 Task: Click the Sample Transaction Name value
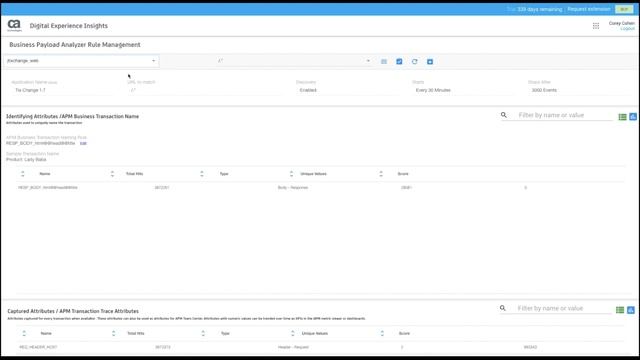coord(26,160)
